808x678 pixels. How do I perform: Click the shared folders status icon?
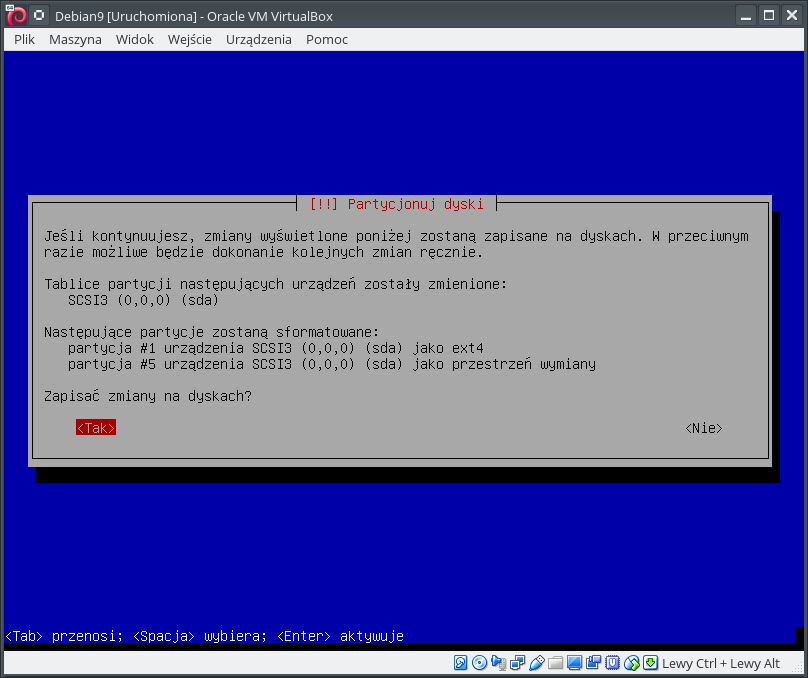(x=556, y=663)
